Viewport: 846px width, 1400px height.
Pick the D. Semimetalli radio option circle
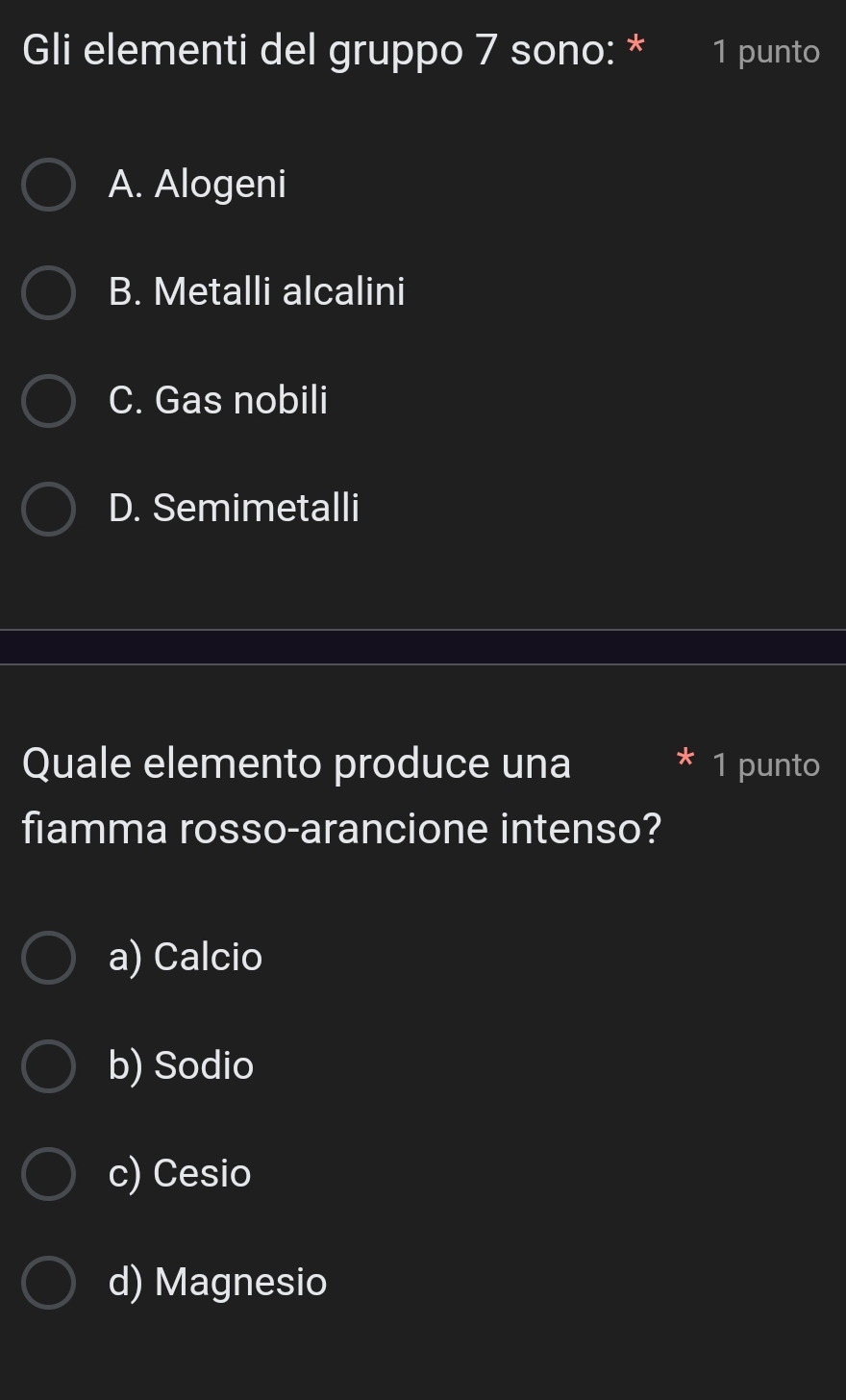(x=48, y=509)
